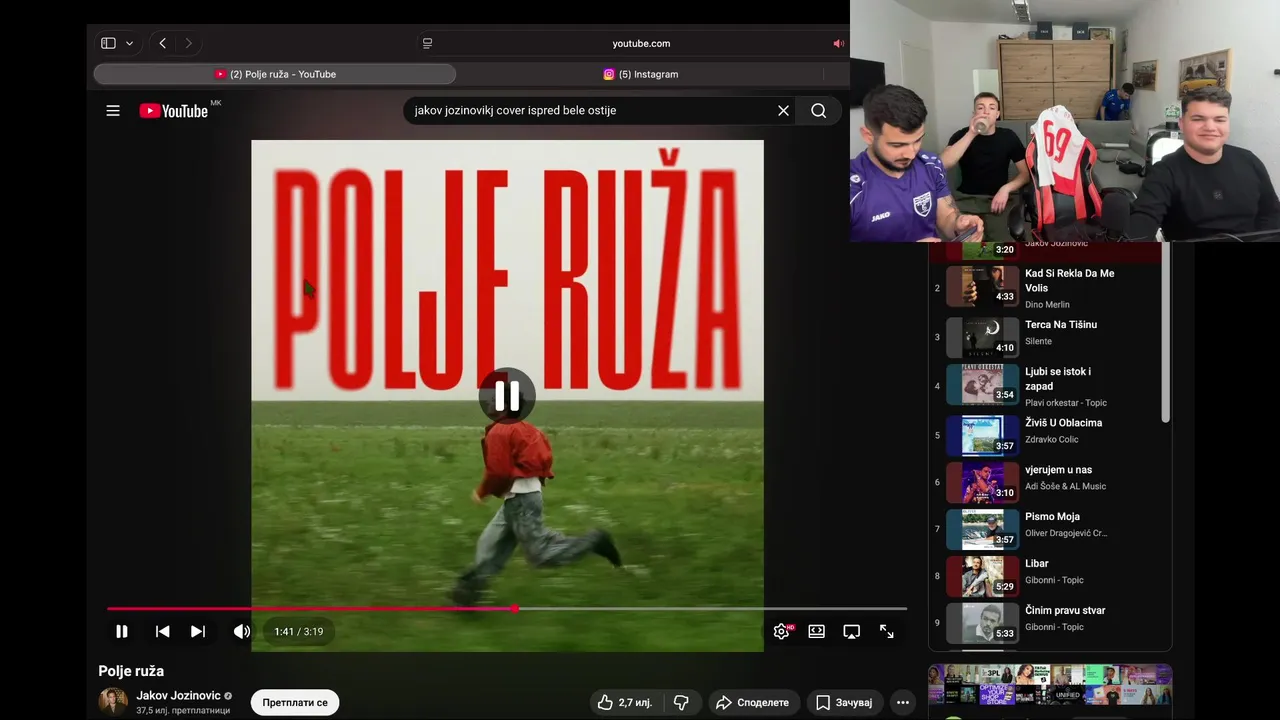Play Libar by Gibonni

1046,576
